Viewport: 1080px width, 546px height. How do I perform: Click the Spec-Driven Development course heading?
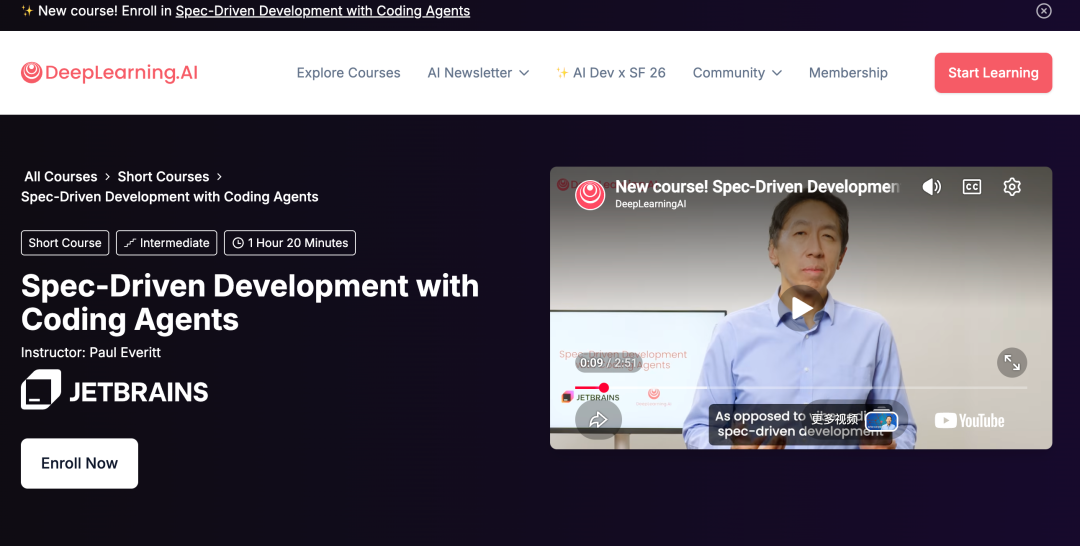(x=249, y=302)
